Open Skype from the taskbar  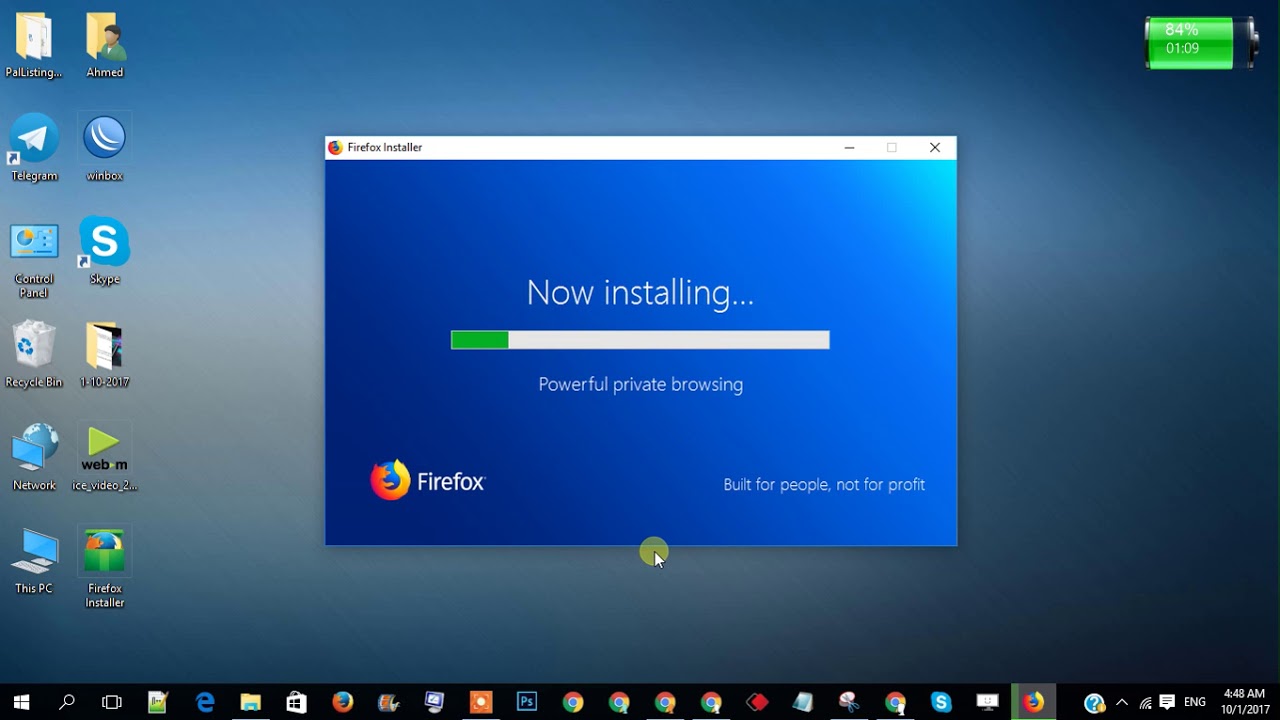[941, 702]
